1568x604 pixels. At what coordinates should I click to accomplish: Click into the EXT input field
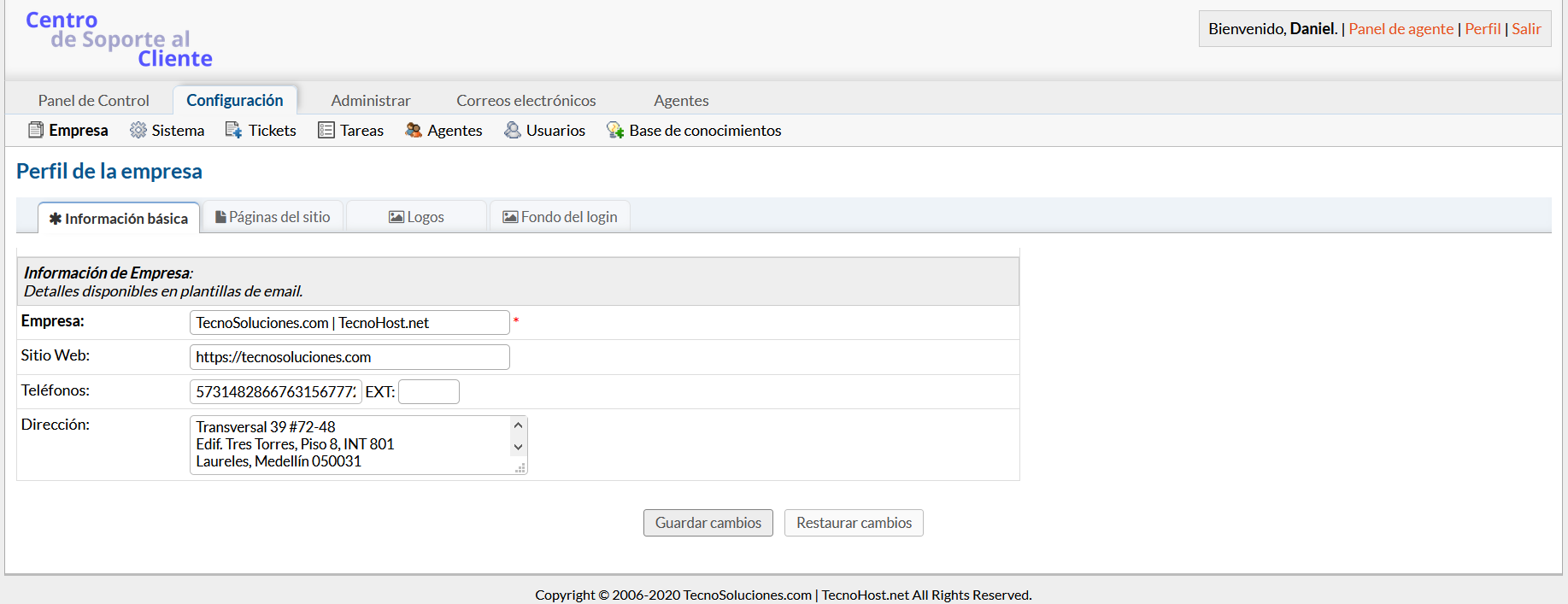[429, 392]
